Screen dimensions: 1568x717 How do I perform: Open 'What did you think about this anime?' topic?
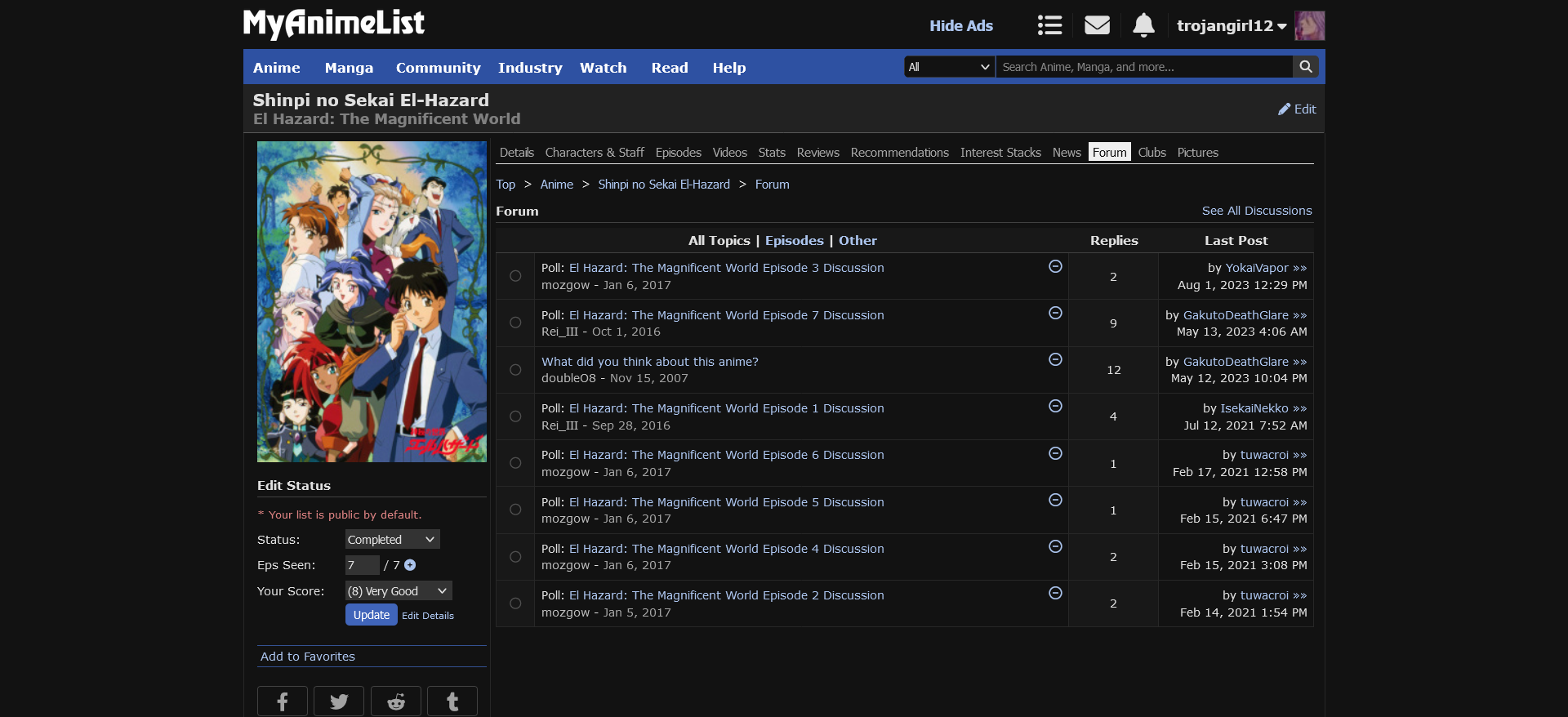point(650,362)
